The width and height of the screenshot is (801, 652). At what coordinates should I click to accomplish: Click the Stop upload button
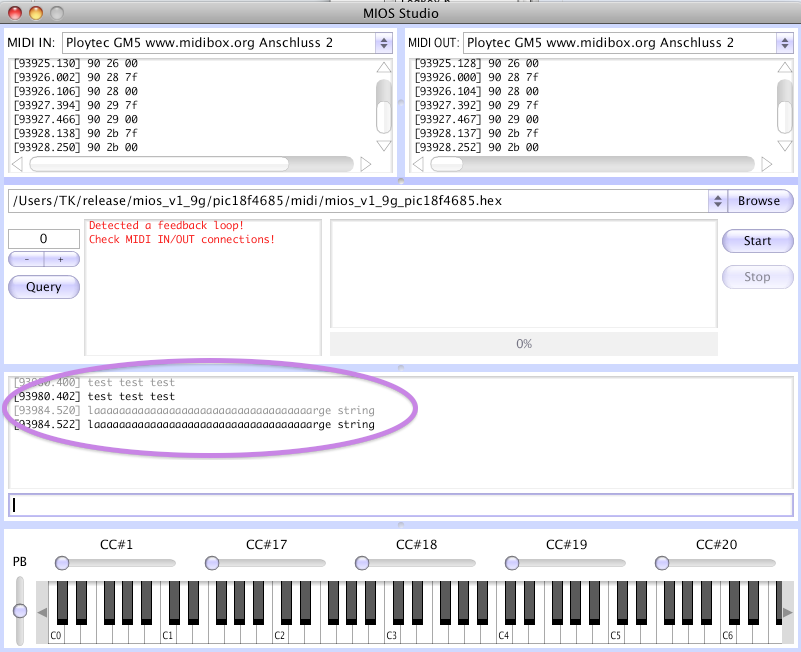click(758, 277)
